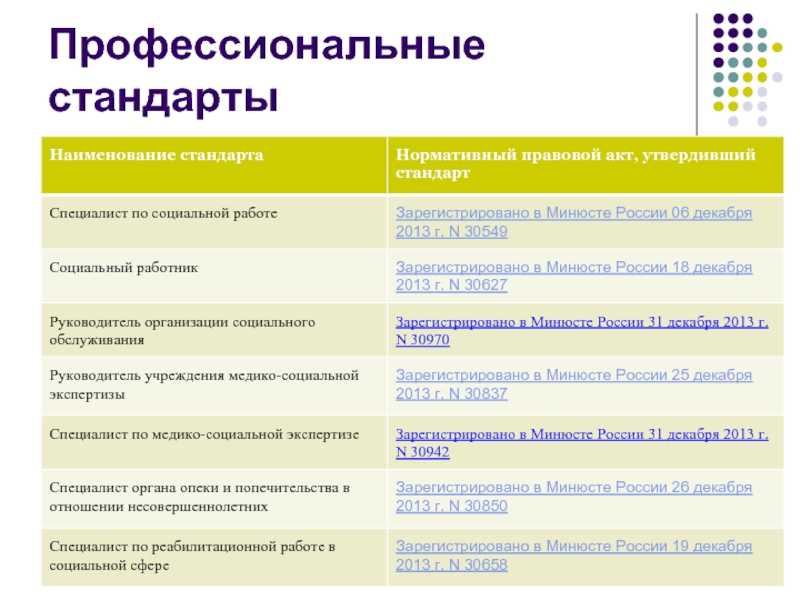Select 'Специалист органа опеки и попечительства' cell
Screen dimensions: 800x600
coord(214,498)
